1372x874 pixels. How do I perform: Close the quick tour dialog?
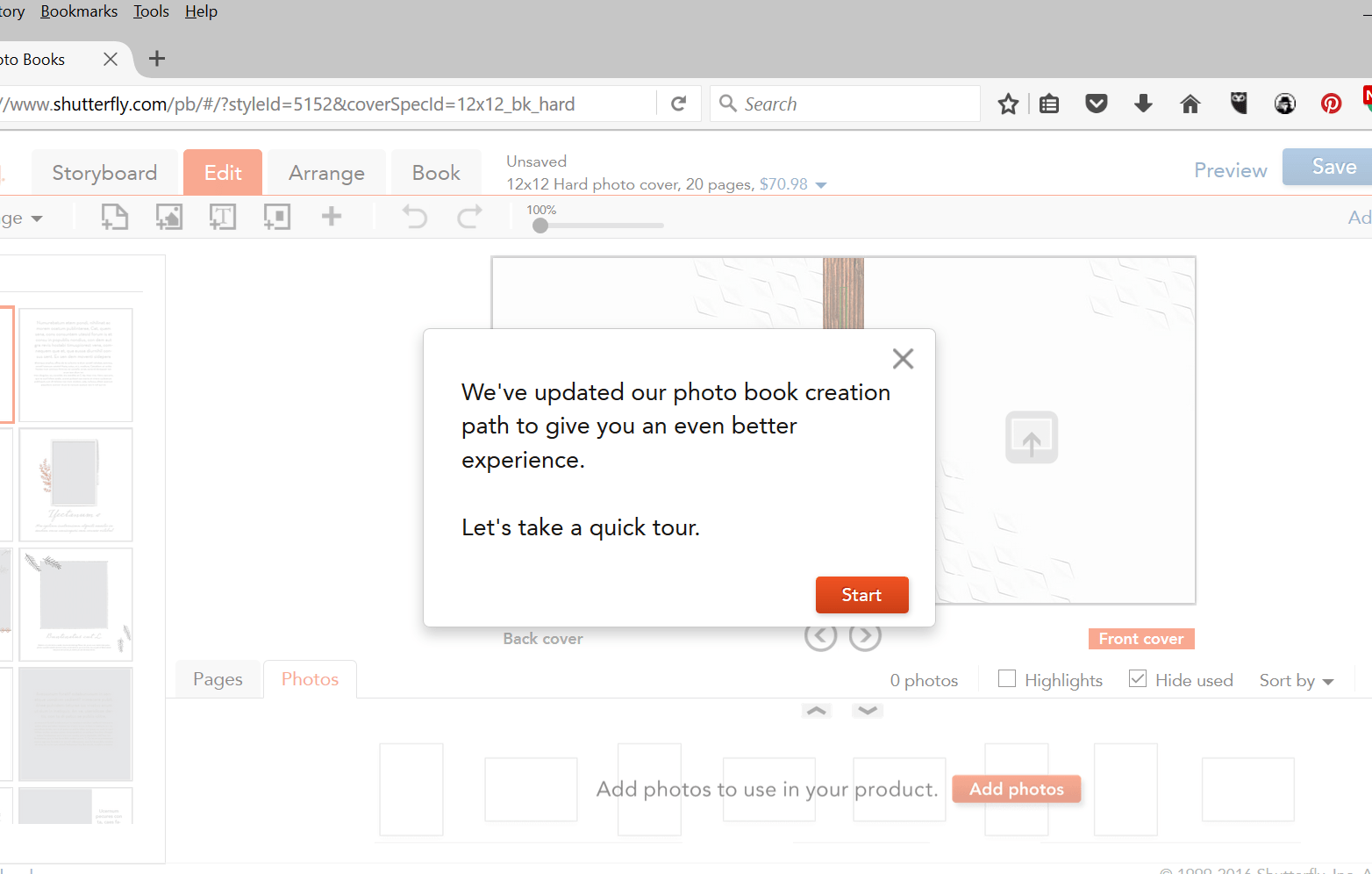pos(903,358)
